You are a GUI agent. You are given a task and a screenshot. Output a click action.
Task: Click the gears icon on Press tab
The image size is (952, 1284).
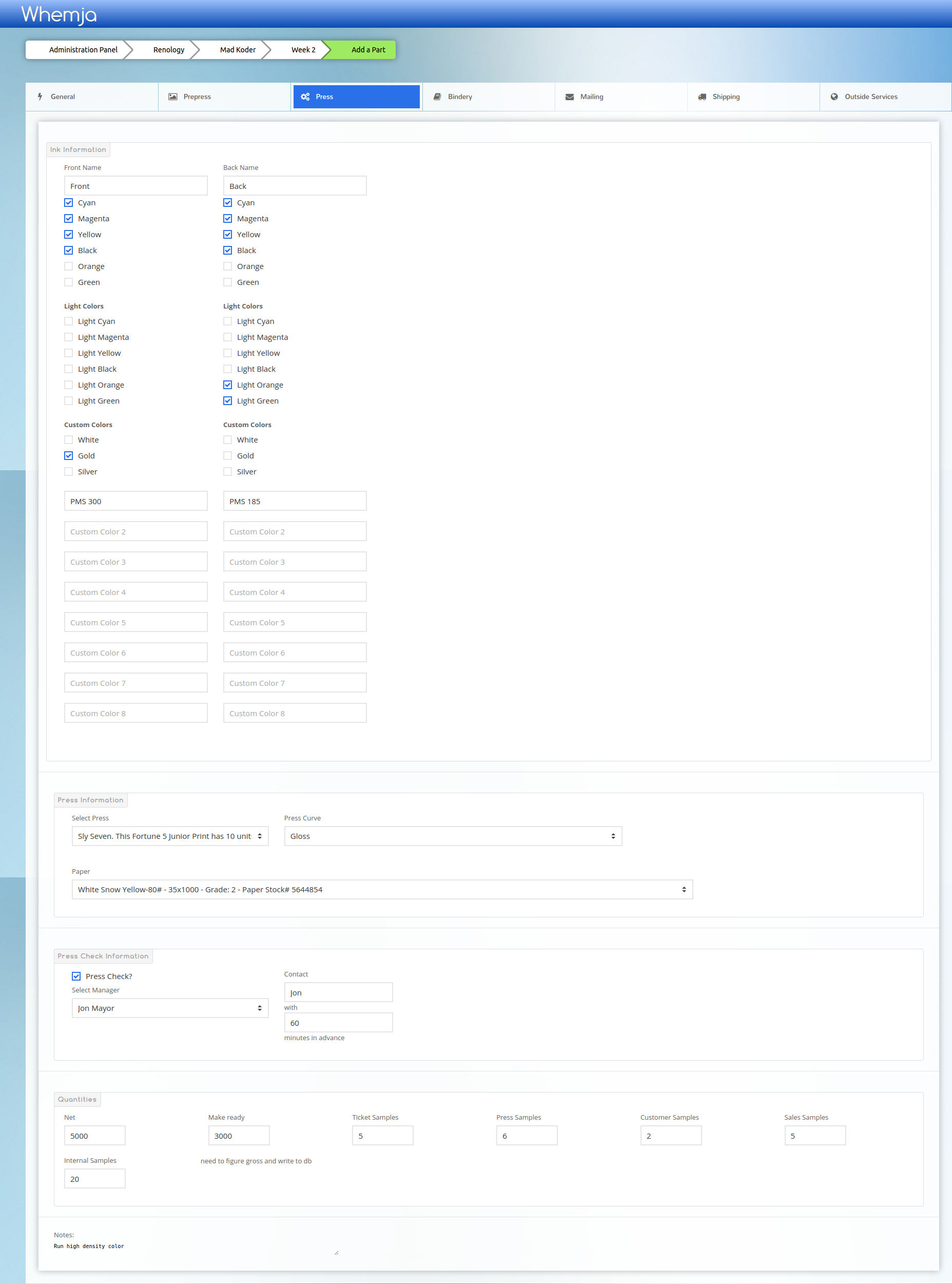[305, 97]
